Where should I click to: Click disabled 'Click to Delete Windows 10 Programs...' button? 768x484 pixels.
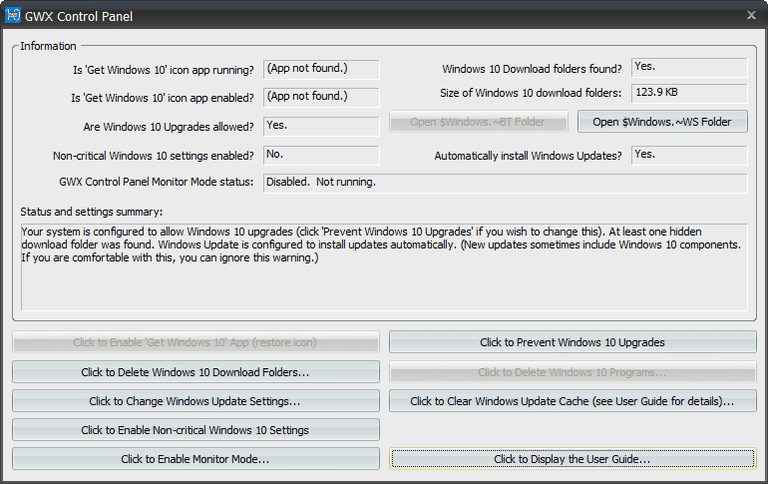click(573, 372)
